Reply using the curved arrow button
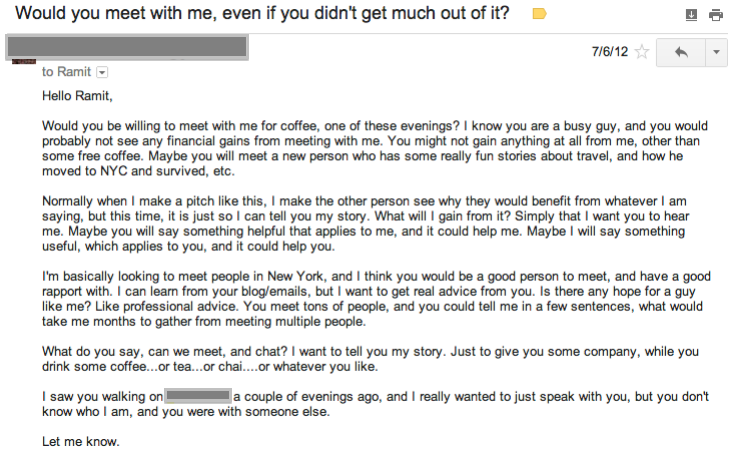Viewport: 732px width, 457px height. pyautogui.click(x=682, y=52)
